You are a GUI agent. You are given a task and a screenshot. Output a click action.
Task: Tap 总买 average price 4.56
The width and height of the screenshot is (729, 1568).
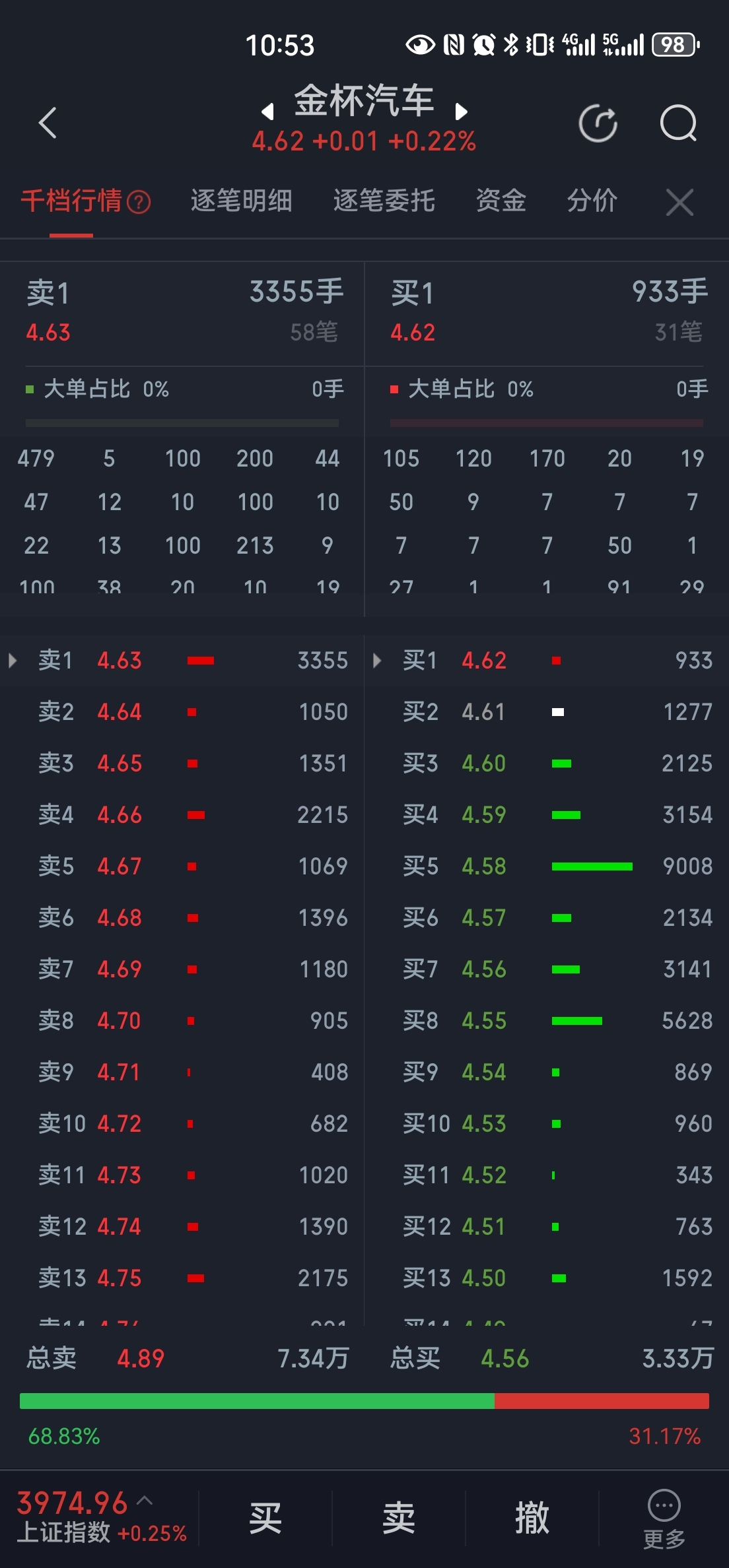coord(505,1359)
